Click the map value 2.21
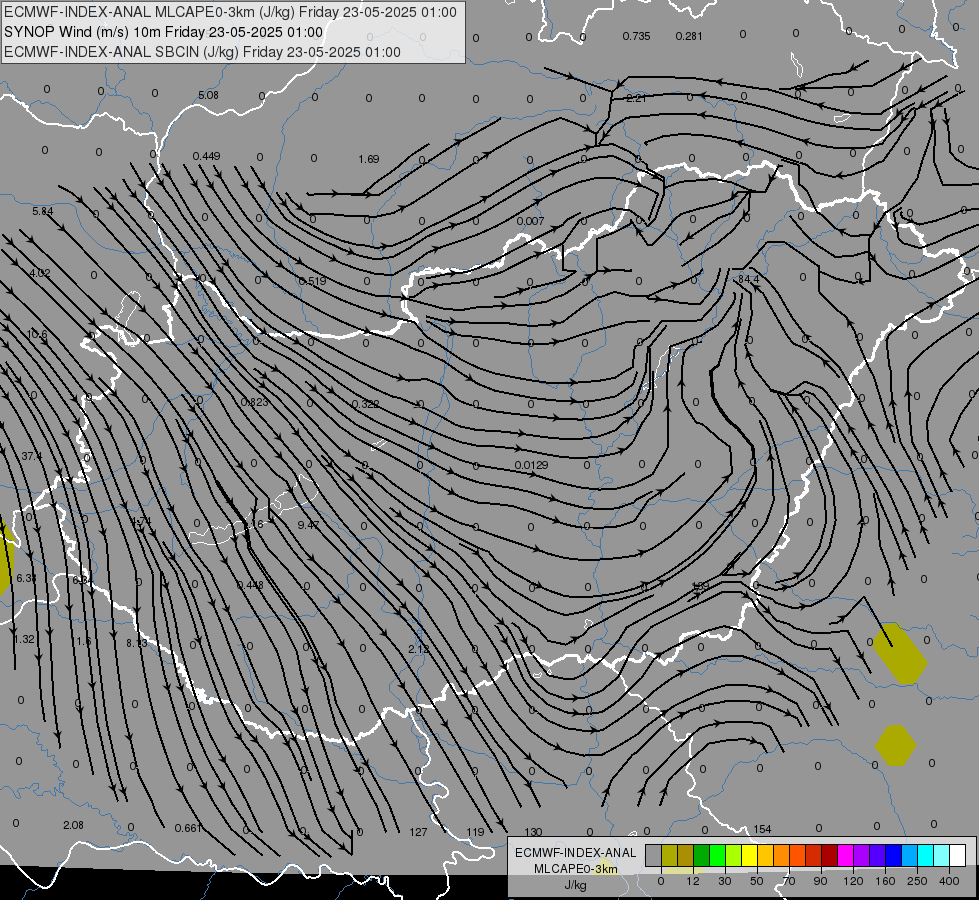 636,99
